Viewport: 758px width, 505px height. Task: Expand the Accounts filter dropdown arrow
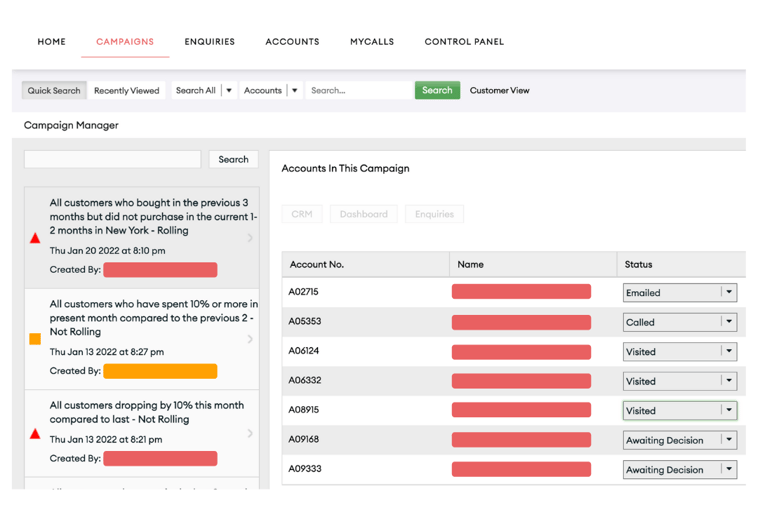point(295,91)
